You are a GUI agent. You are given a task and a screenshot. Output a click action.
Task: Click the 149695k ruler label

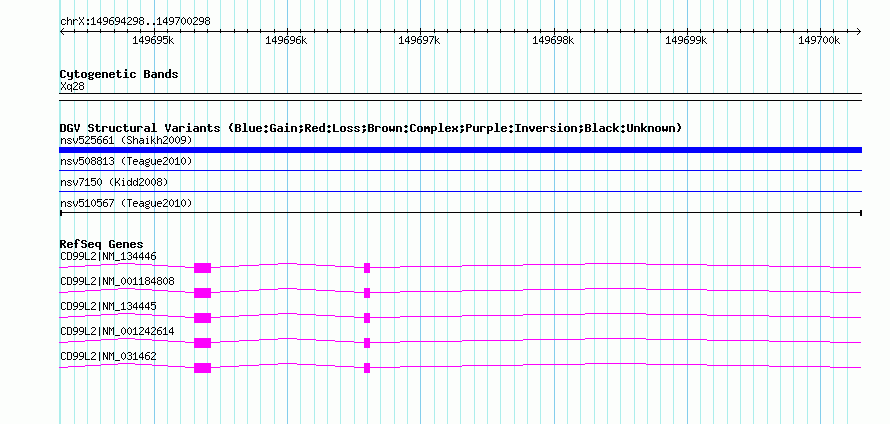(153, 40)
